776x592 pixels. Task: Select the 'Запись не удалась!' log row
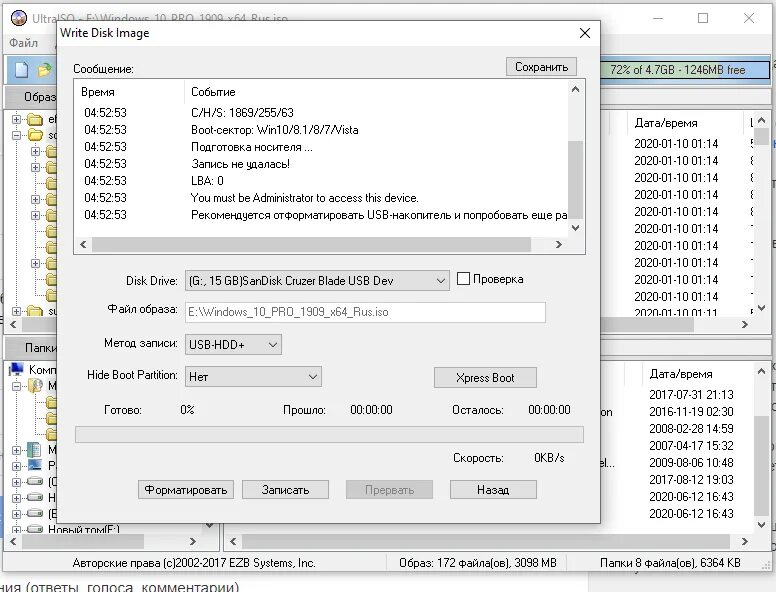[322, 164]
